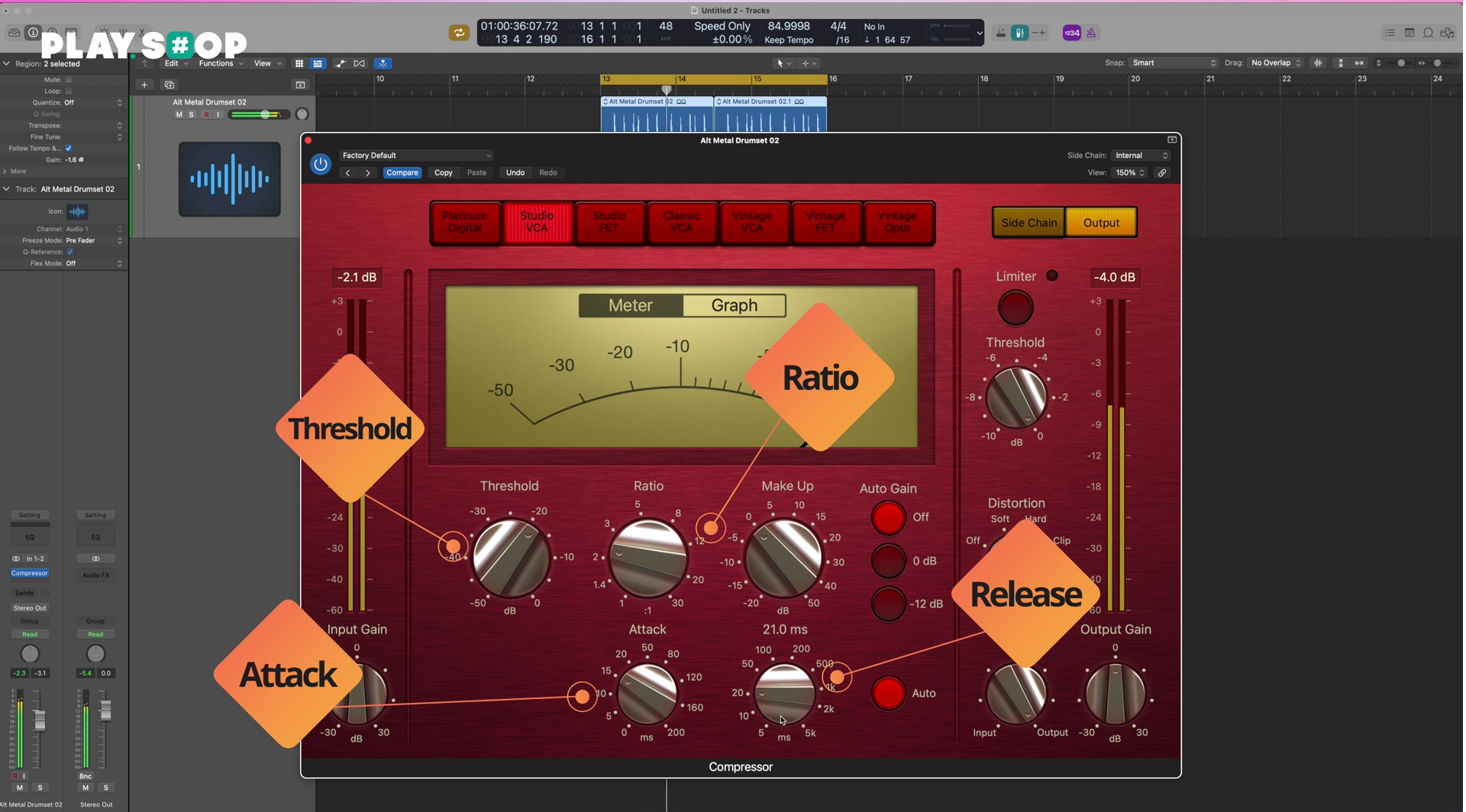Open the Side Chain Internal dropdown
This screenshot has height=812, width=1466.
point(1141,156)
